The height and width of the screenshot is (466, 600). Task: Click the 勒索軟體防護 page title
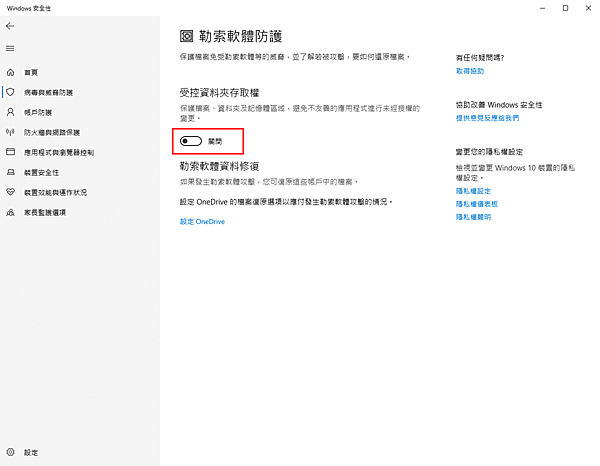(240, 36)
